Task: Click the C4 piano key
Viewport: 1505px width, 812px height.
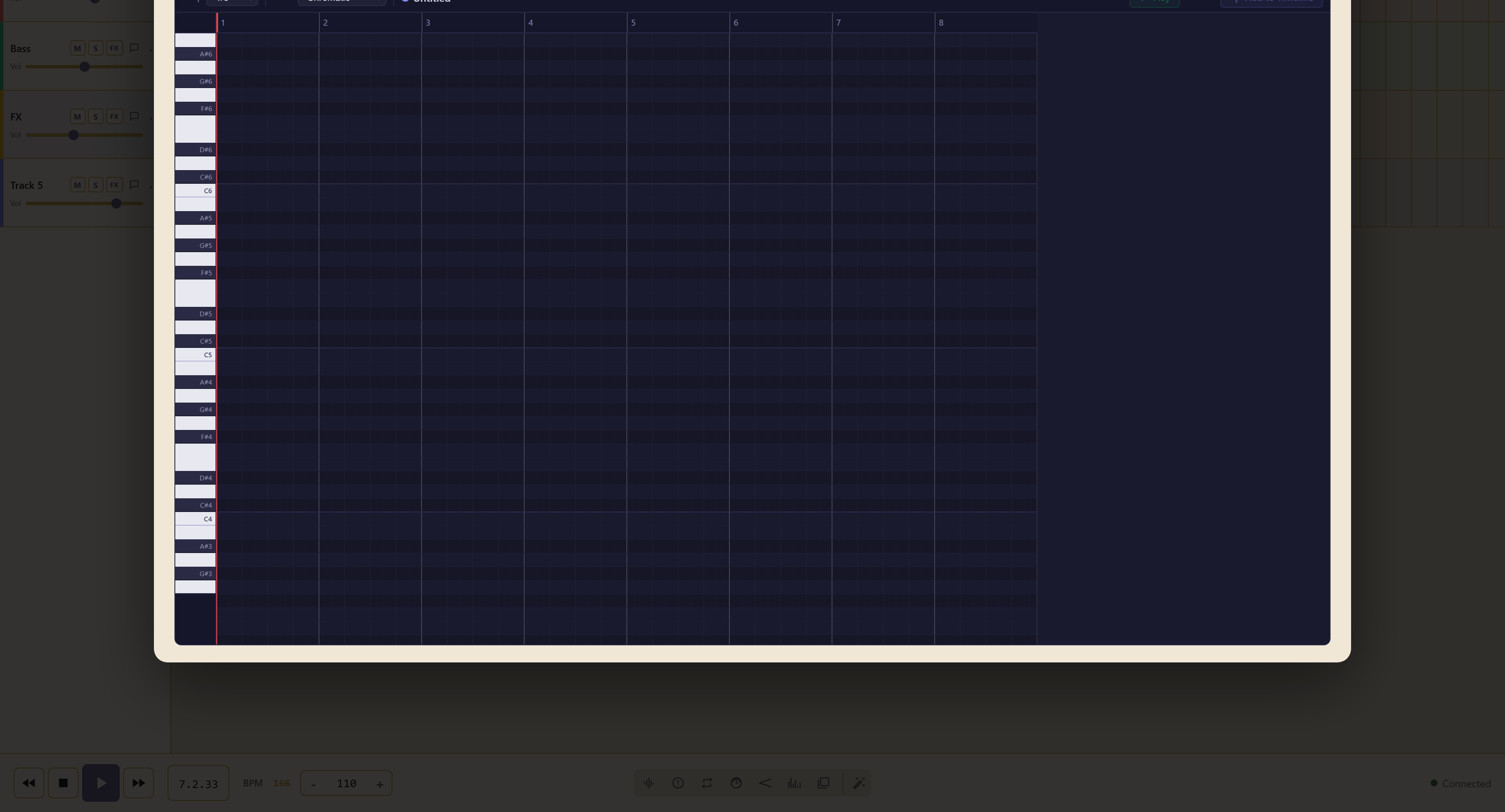Action: point(195,519)
